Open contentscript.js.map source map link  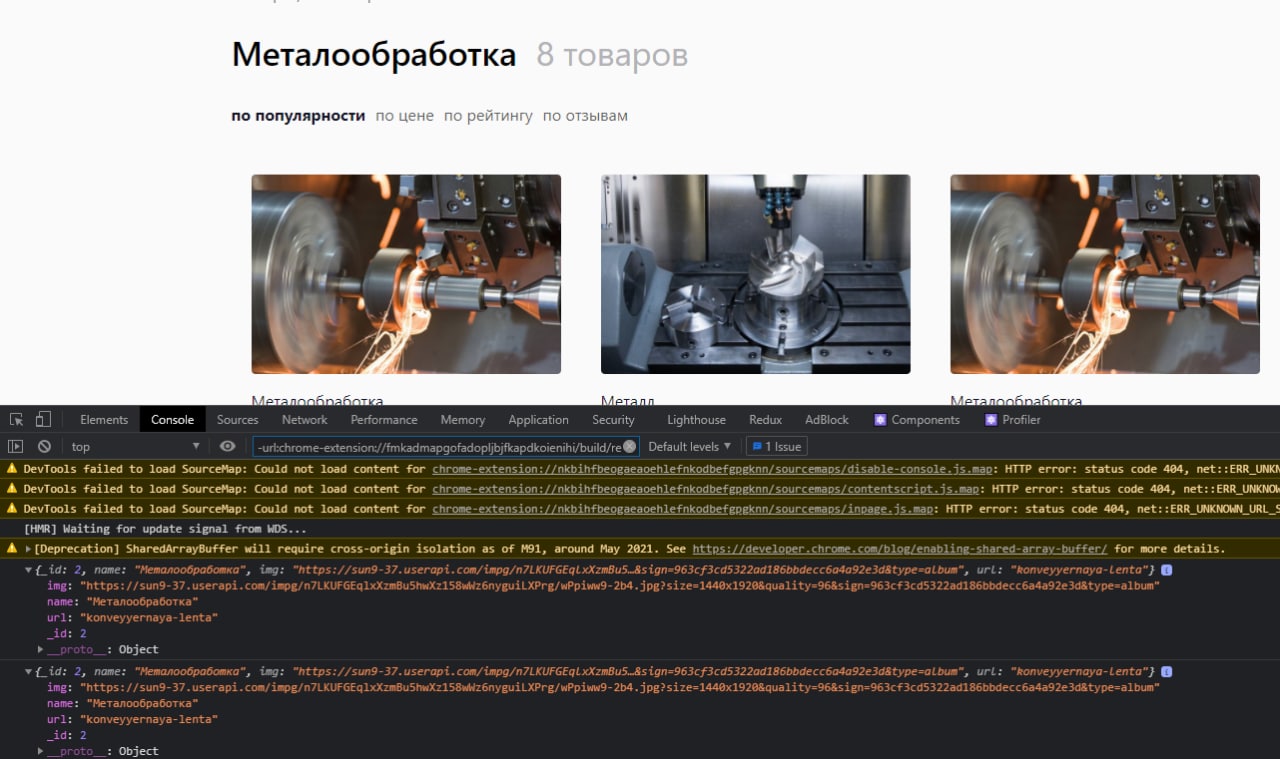706,489
